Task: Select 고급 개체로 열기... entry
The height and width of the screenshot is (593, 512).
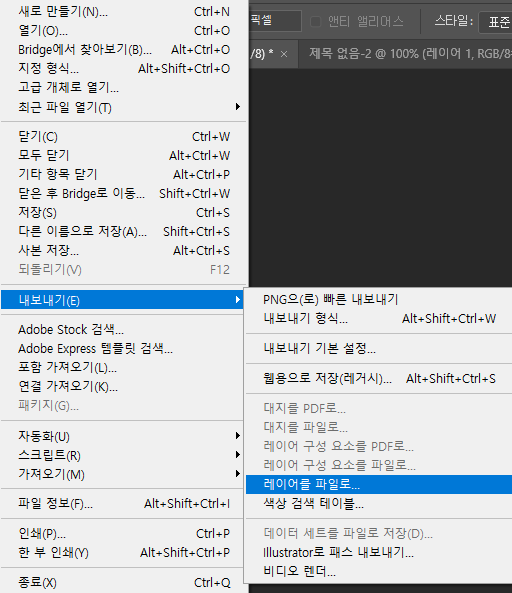Action: (124, 87)
